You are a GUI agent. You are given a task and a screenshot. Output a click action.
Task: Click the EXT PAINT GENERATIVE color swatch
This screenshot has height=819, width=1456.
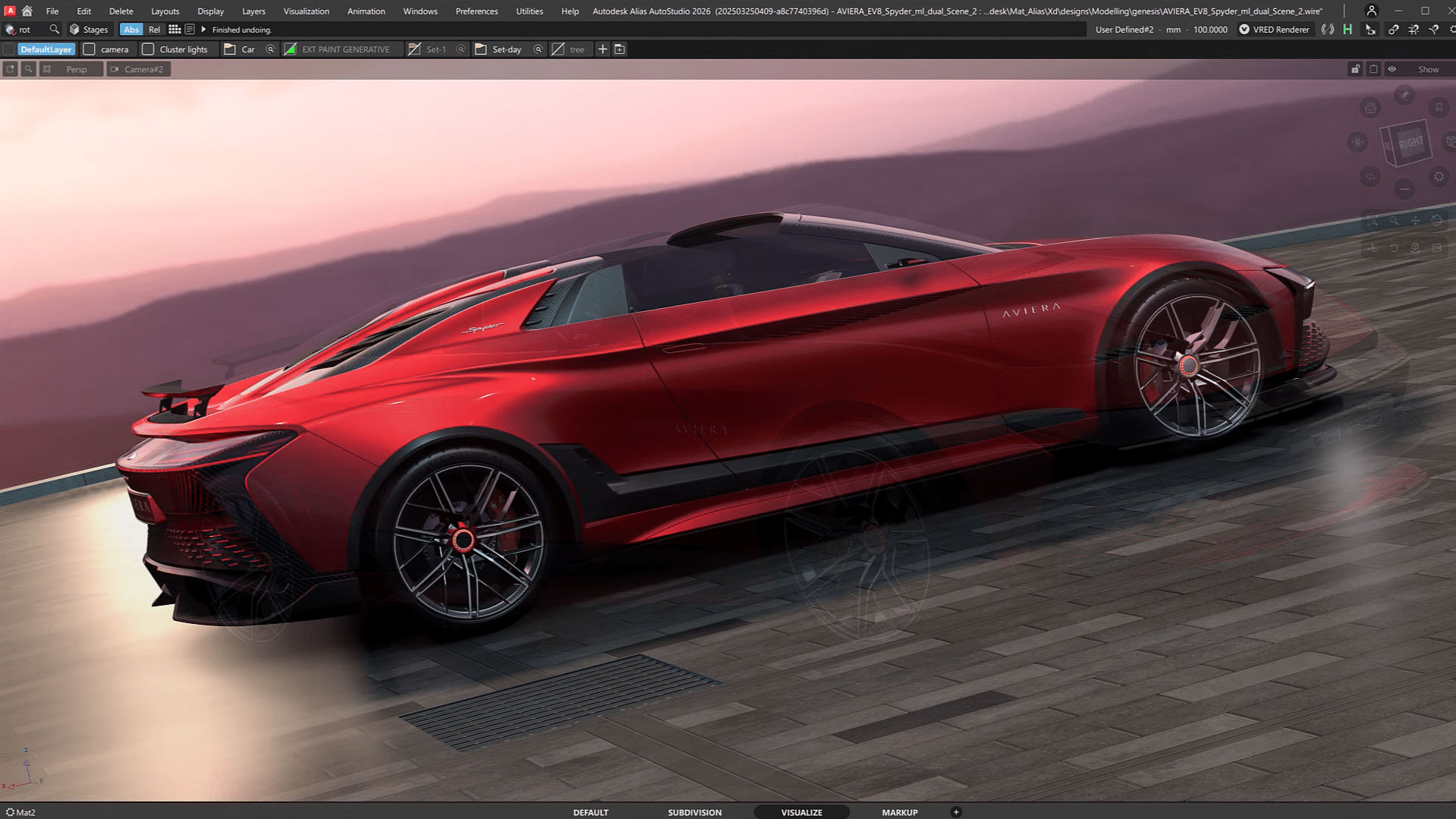(291, 49)
